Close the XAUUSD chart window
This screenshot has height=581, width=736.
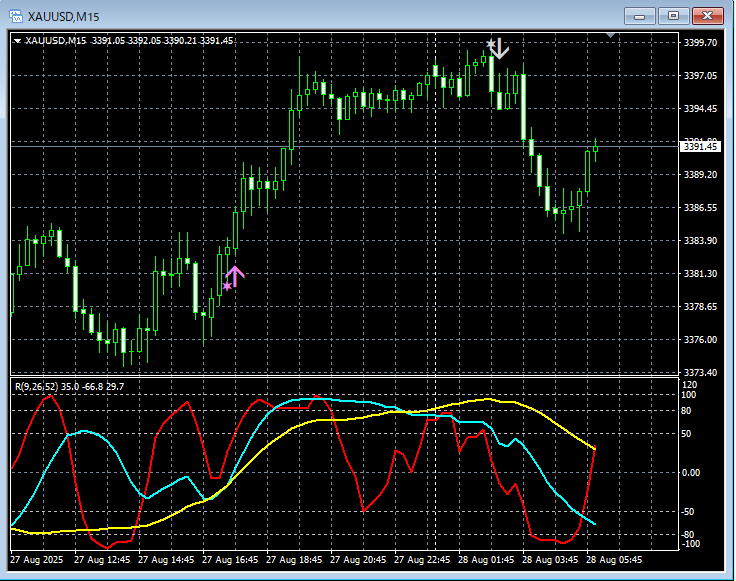click(707, 16)
